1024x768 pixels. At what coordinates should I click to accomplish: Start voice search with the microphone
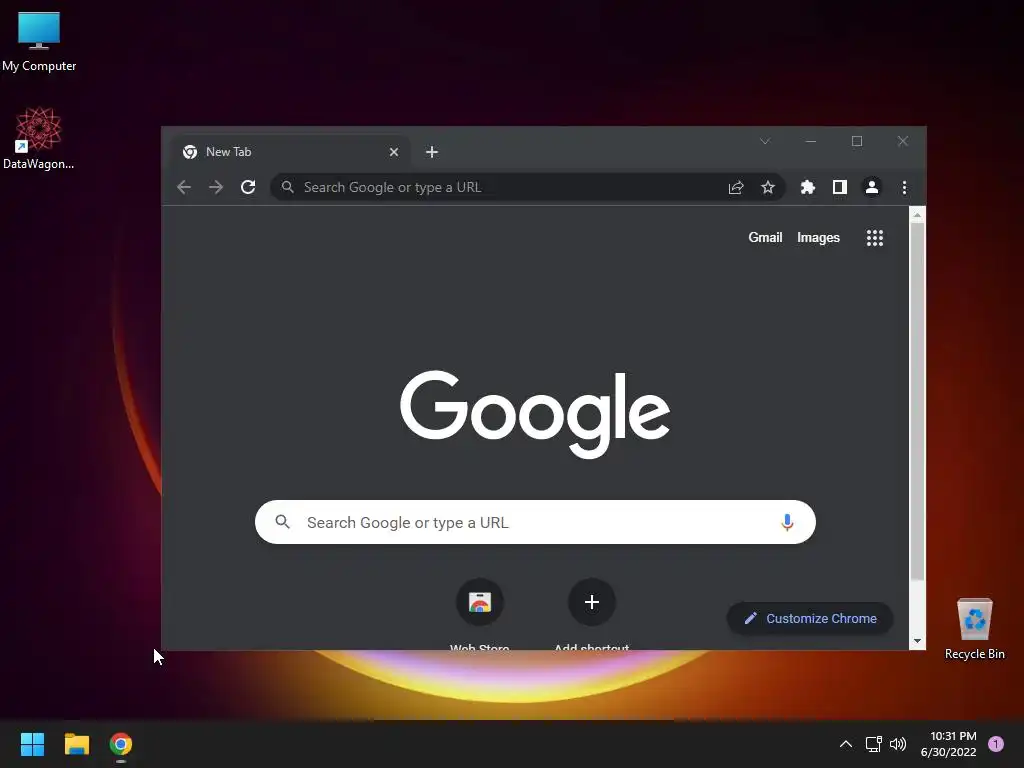click(788, 522)
